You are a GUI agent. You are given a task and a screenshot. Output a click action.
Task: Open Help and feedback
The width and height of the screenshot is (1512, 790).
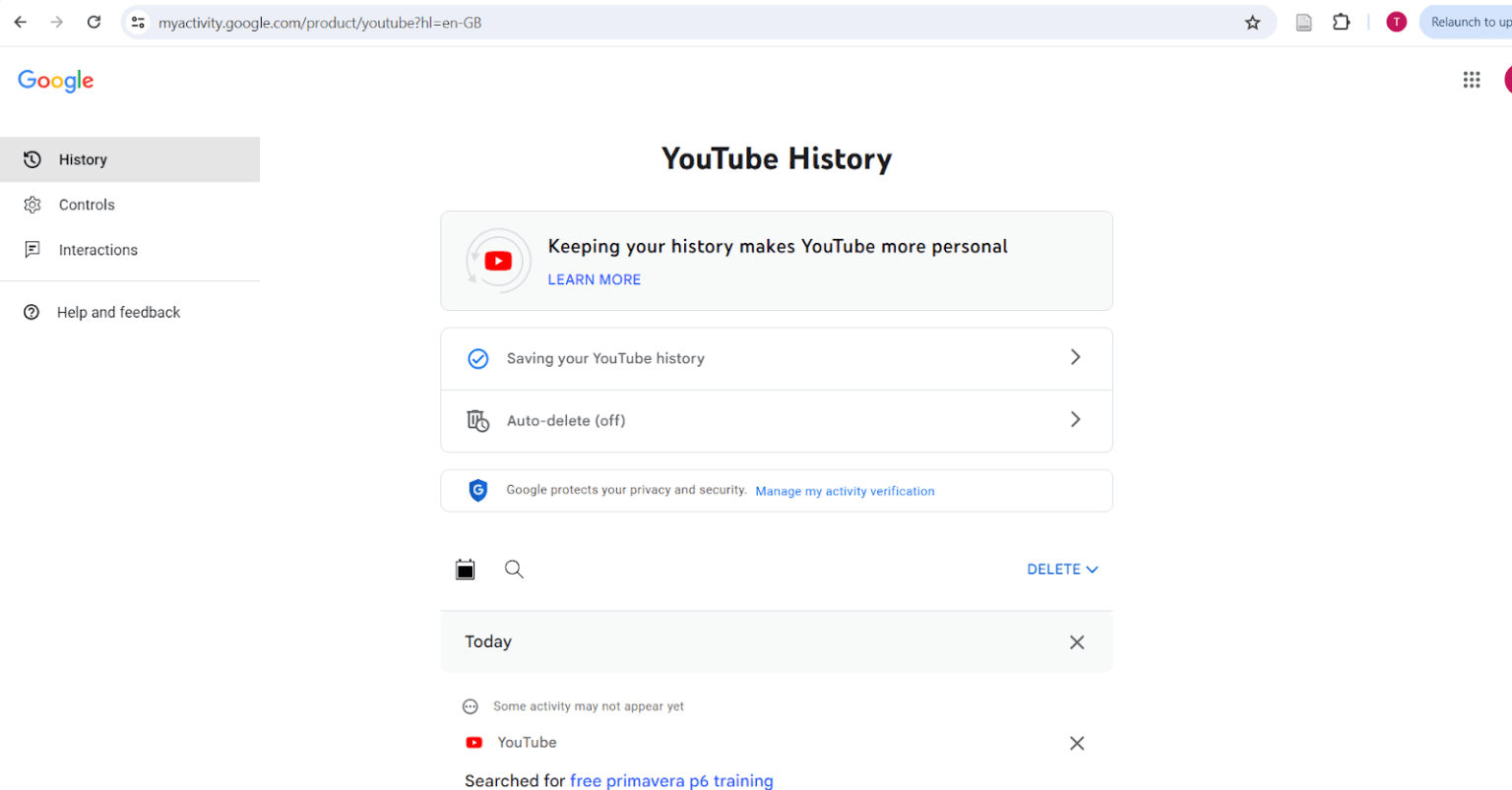118,312
